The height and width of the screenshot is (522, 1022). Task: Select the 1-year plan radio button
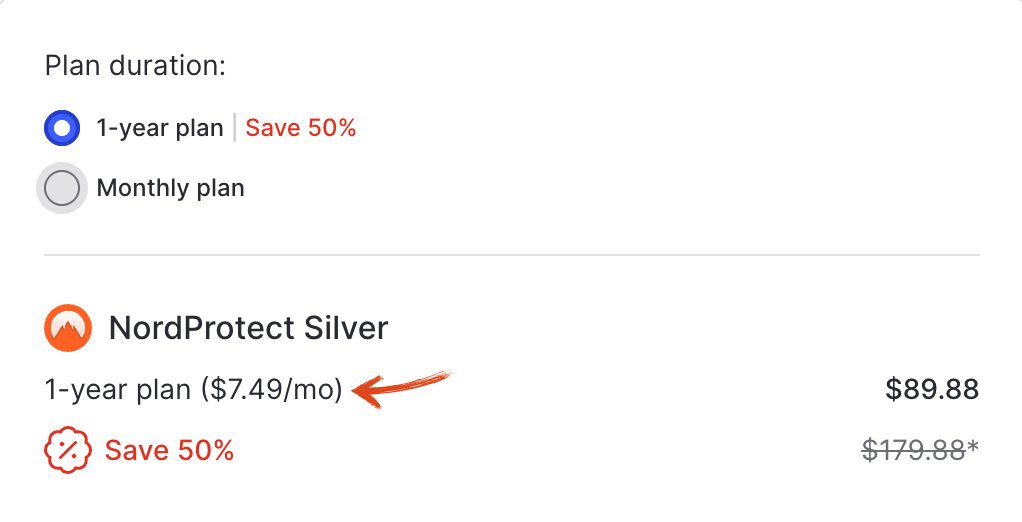coord(62,128)
